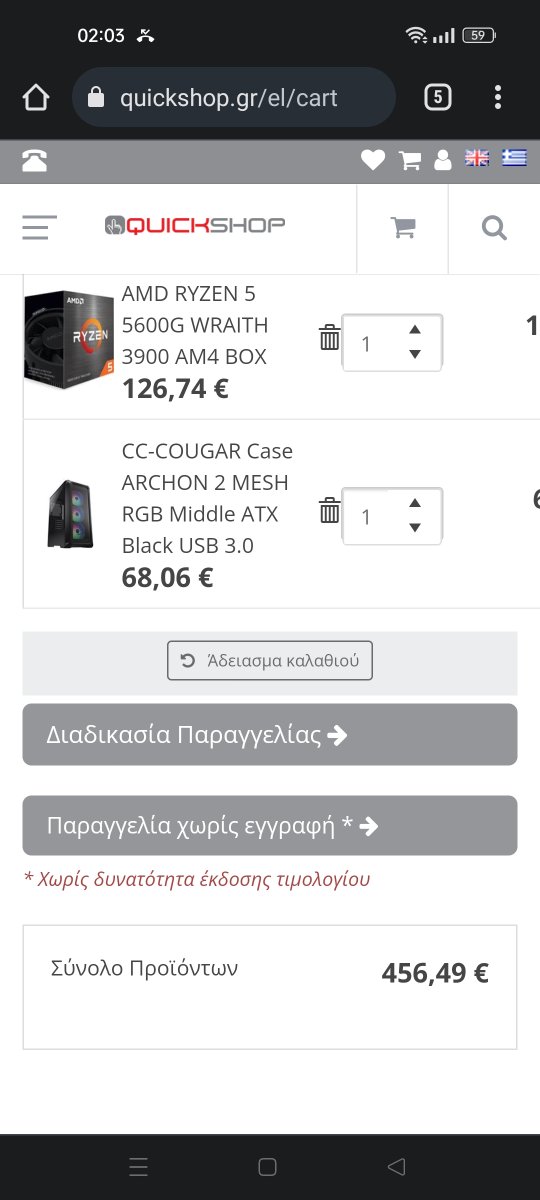The image size is (540, 1200).
Task: Tap the phone contact icon
Action: [x=35, y=160]
